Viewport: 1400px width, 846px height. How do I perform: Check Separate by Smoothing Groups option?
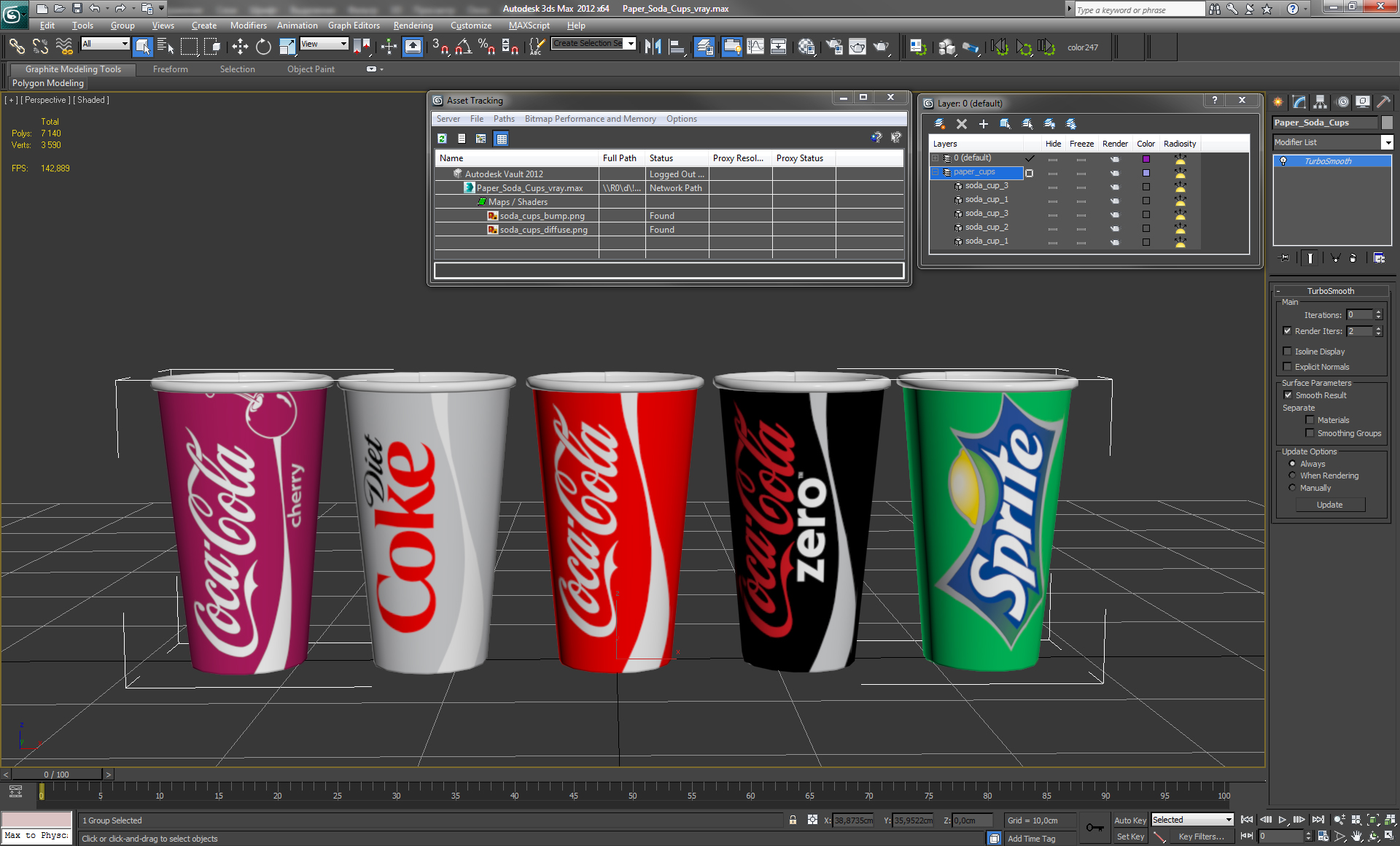(1310, 433)
